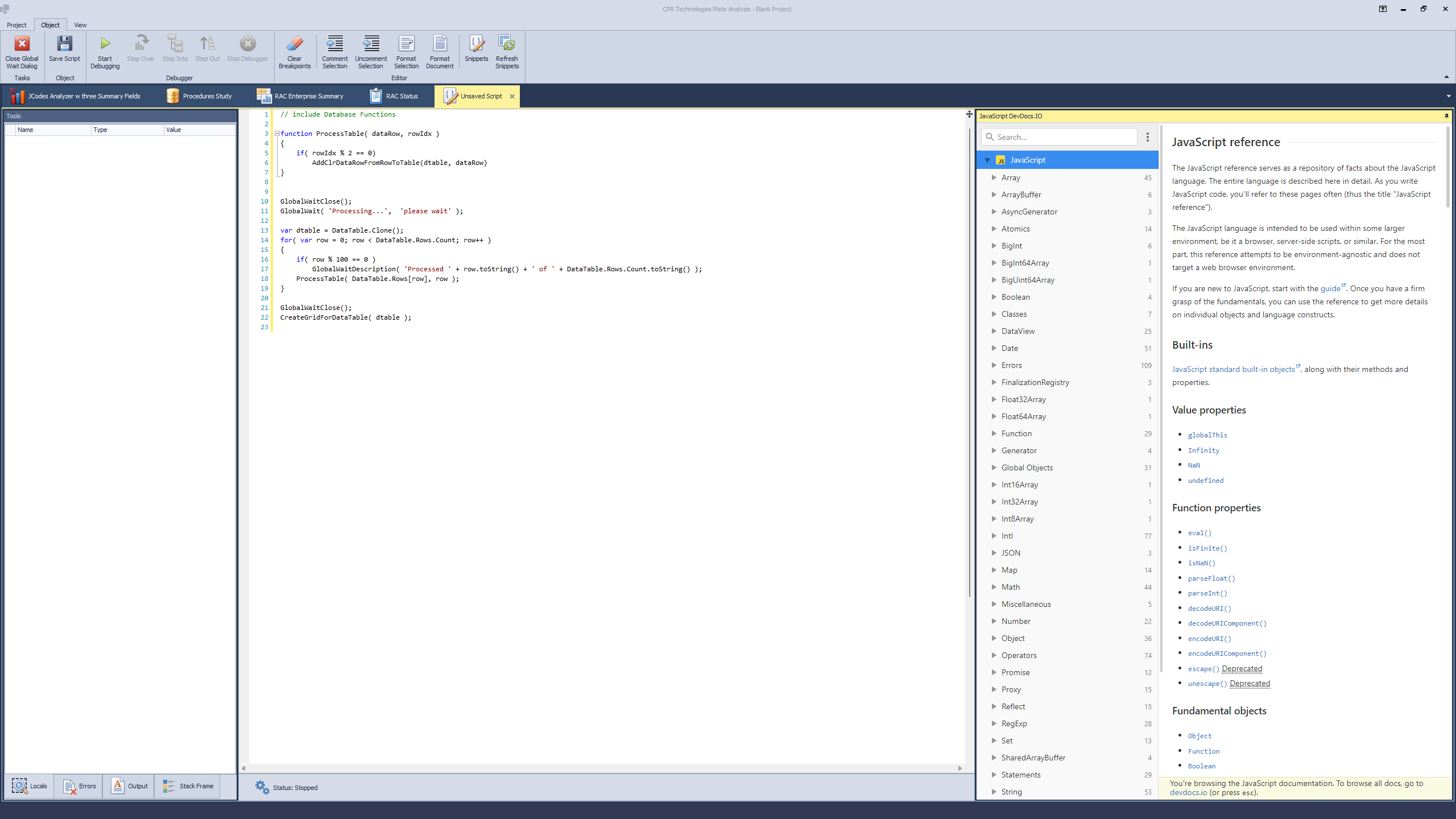This screenshot has width=1456, height=819.
Task: Switch to RAC Status tab
Action: (394, 96)
